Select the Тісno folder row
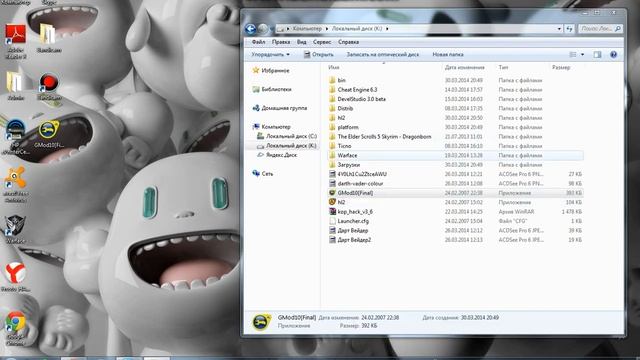Screen dimensions: 640x360 tap(456, 146)
